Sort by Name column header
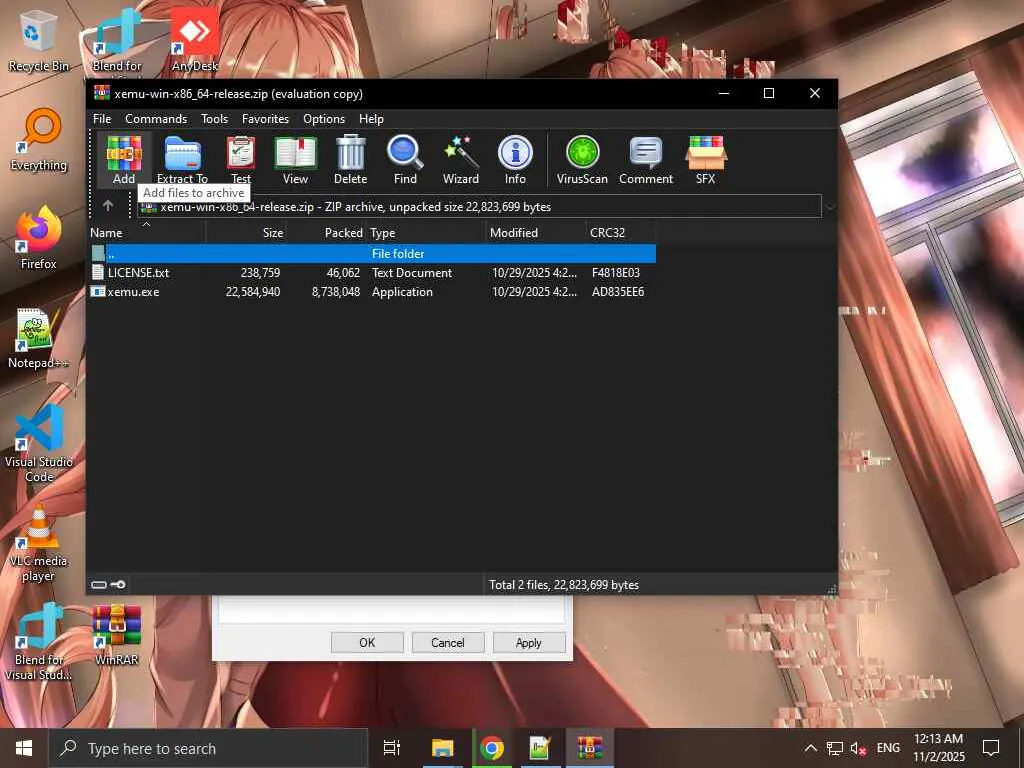 tap(146, 232)
